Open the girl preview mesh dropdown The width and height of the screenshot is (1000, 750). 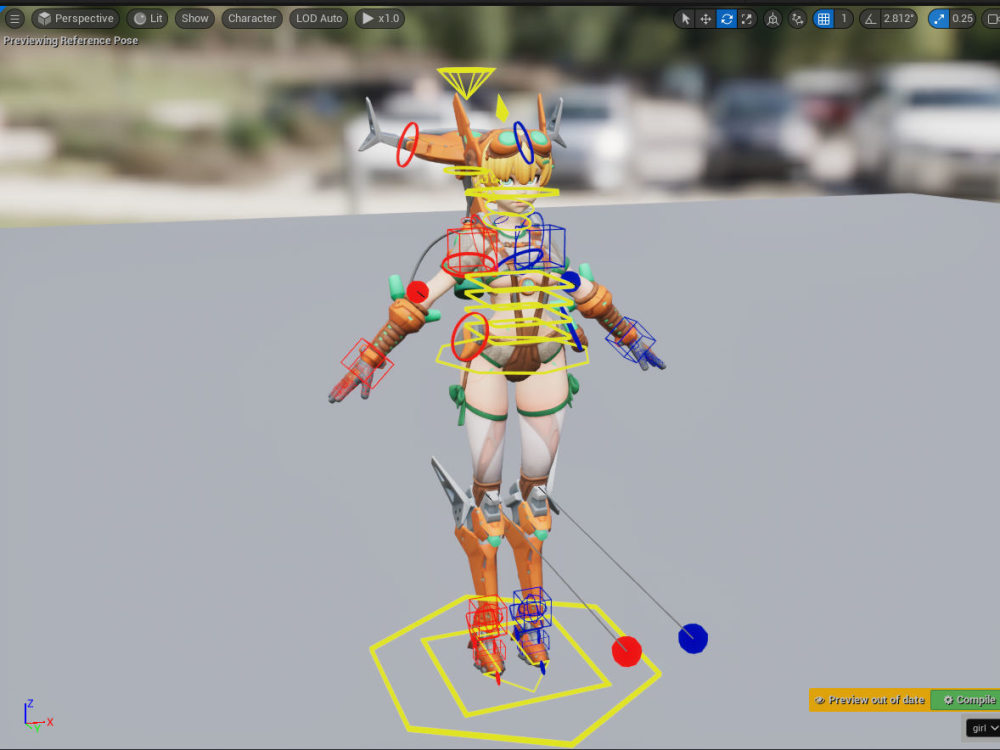click(x=983, y=728)
